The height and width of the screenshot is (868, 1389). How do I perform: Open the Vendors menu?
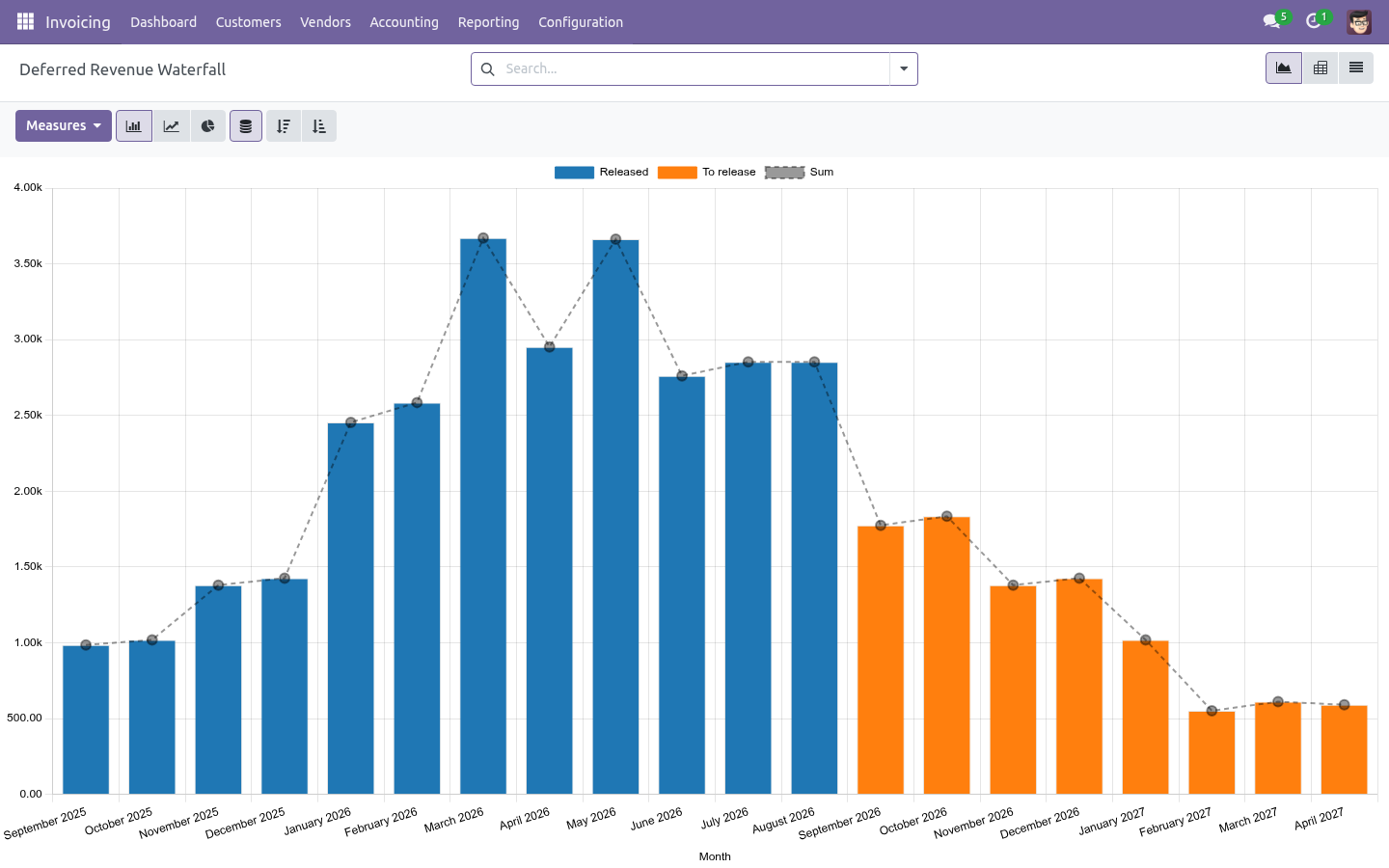pyautogui.click(x=325, y=22)
